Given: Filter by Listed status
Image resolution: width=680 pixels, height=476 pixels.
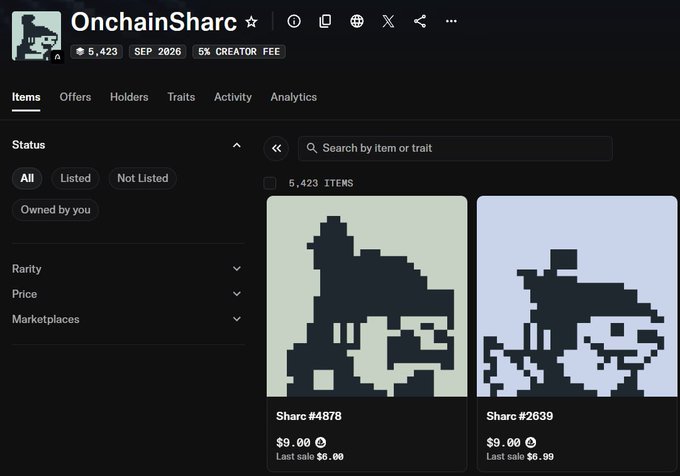Looking at the screenshot, I should tap(75, 178).
